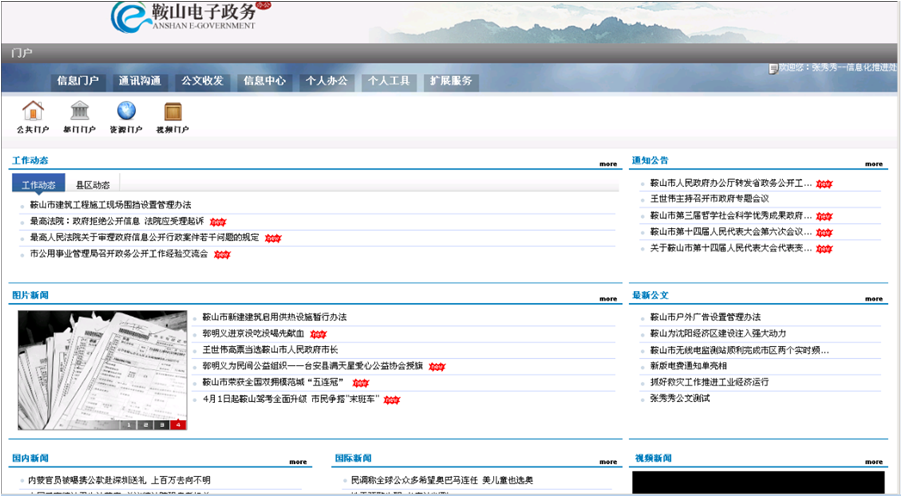
Task: Click the 工作动态 section heading
Action: [x=30, y=160]
